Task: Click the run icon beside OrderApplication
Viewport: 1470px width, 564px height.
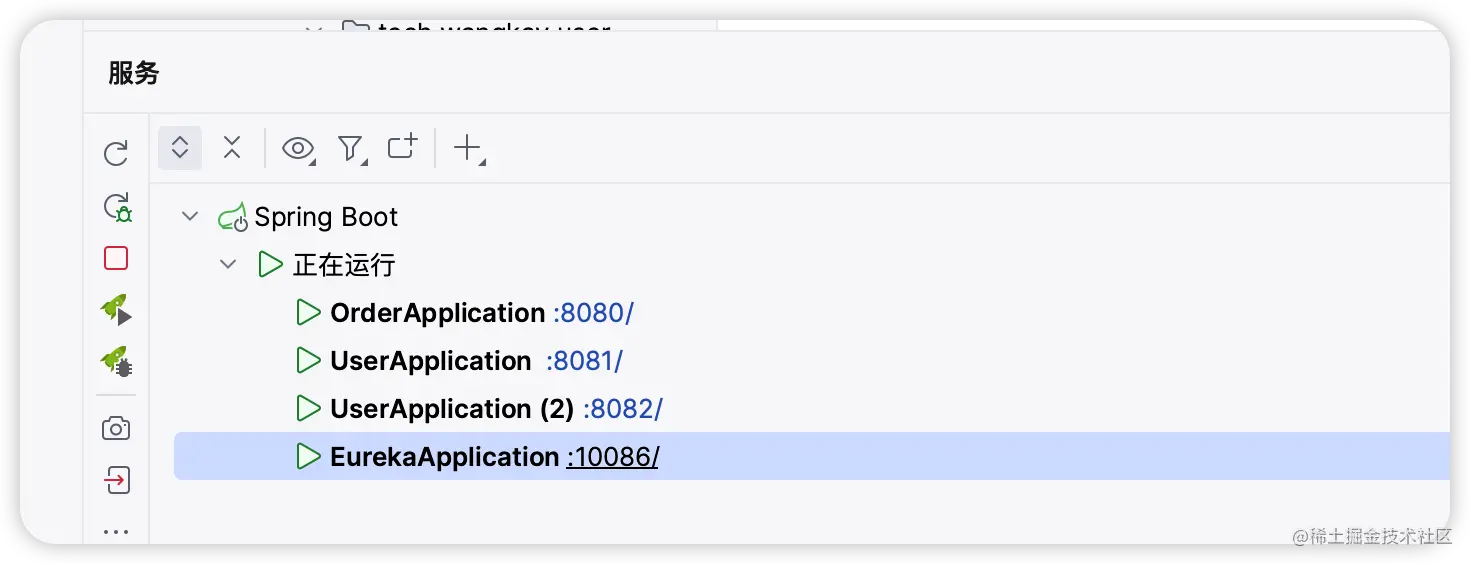Action: 308,313
